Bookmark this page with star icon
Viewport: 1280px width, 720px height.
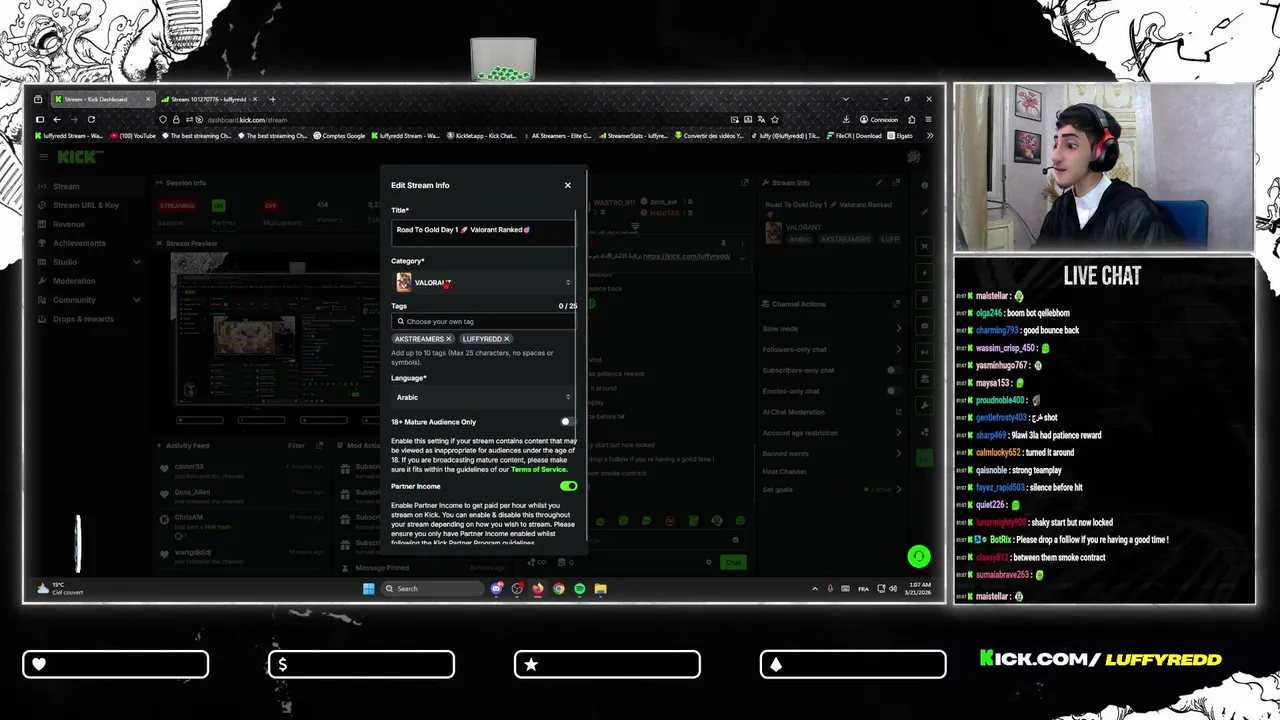click(x=774, y=120)
